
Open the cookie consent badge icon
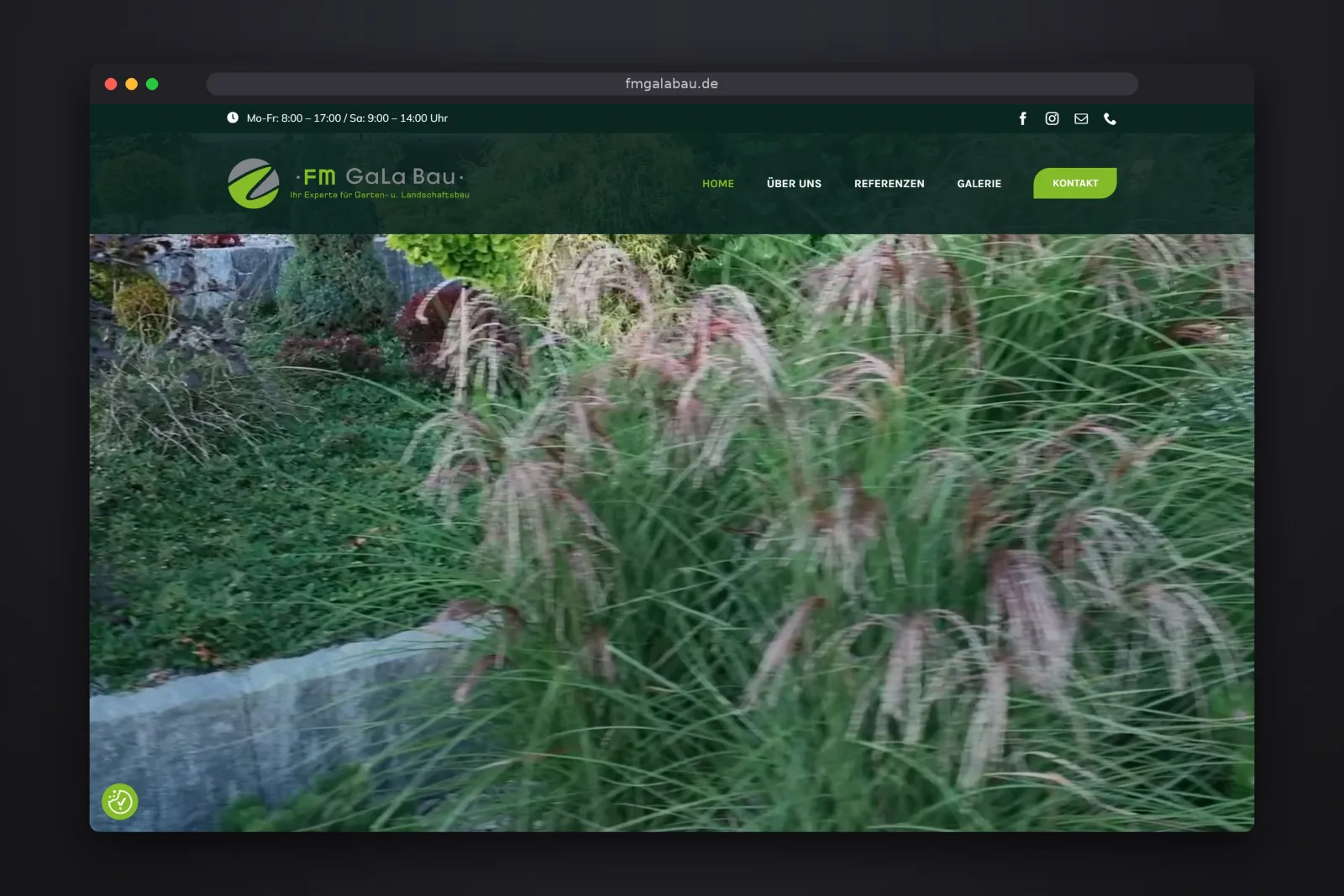(120, 802)
